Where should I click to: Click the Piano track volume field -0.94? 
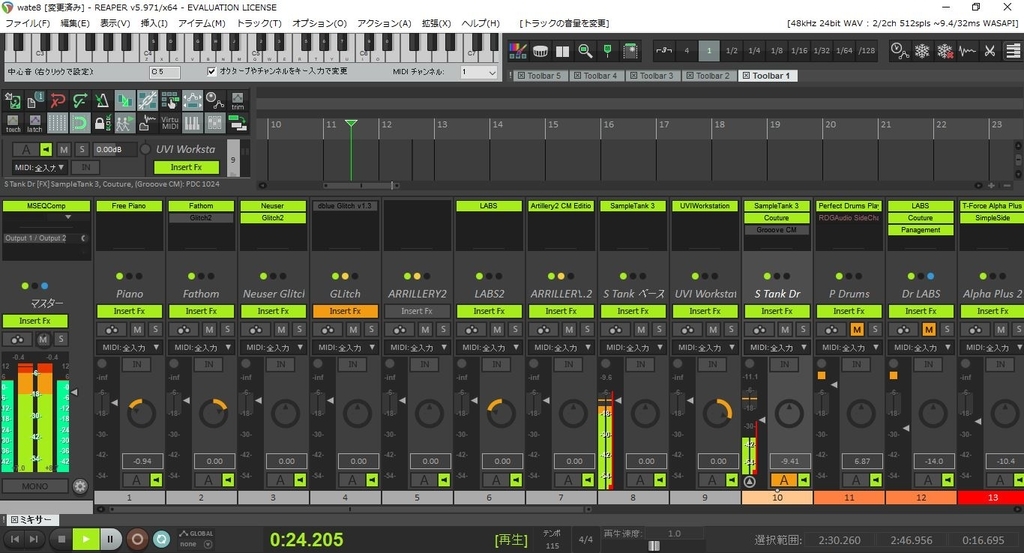click(x=142, y=461)
